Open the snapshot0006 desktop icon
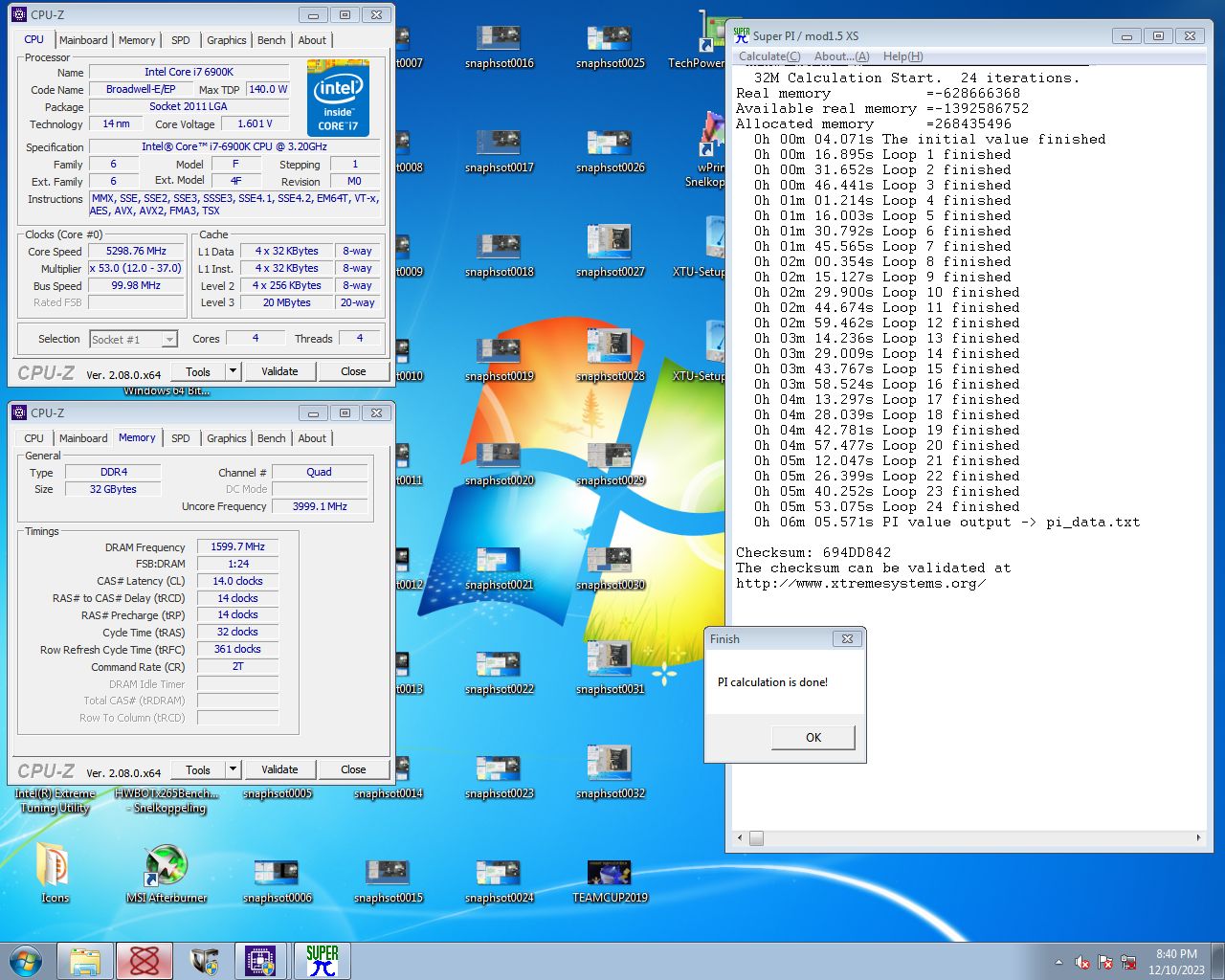This screenshot has height=980, width=1225. coord(277,881)
